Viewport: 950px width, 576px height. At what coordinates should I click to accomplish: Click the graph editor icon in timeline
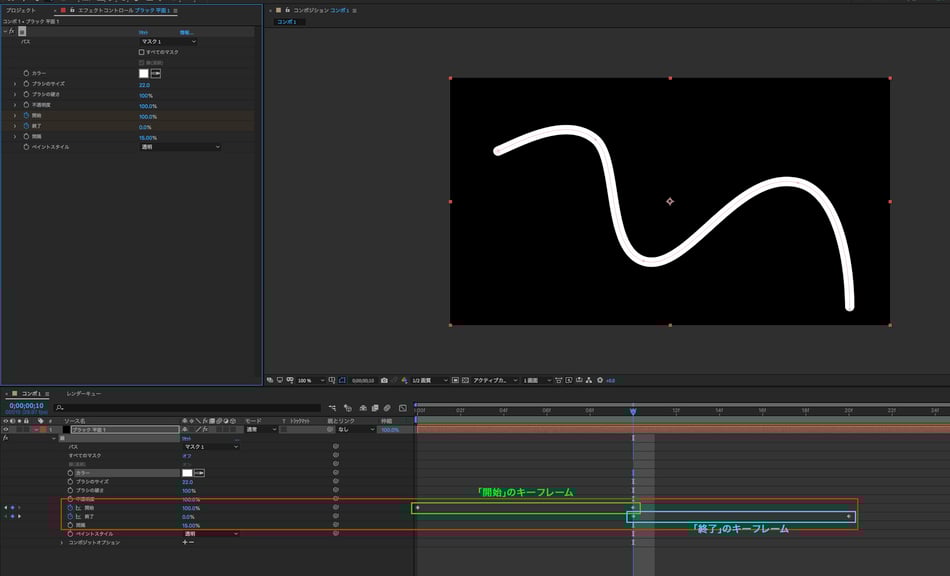click(x=401, y=407)
